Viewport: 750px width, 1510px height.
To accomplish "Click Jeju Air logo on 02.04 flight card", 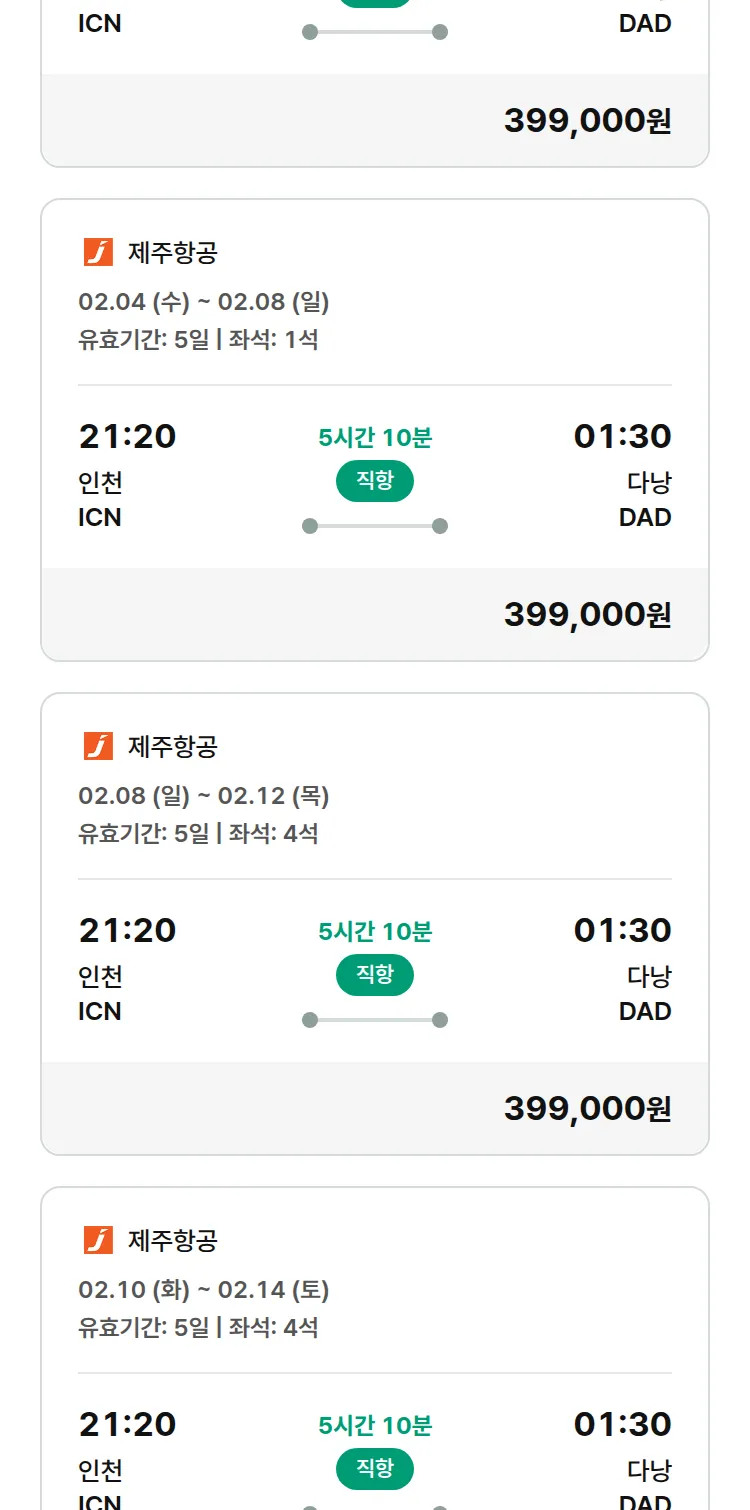I will (x=98, y=252).
